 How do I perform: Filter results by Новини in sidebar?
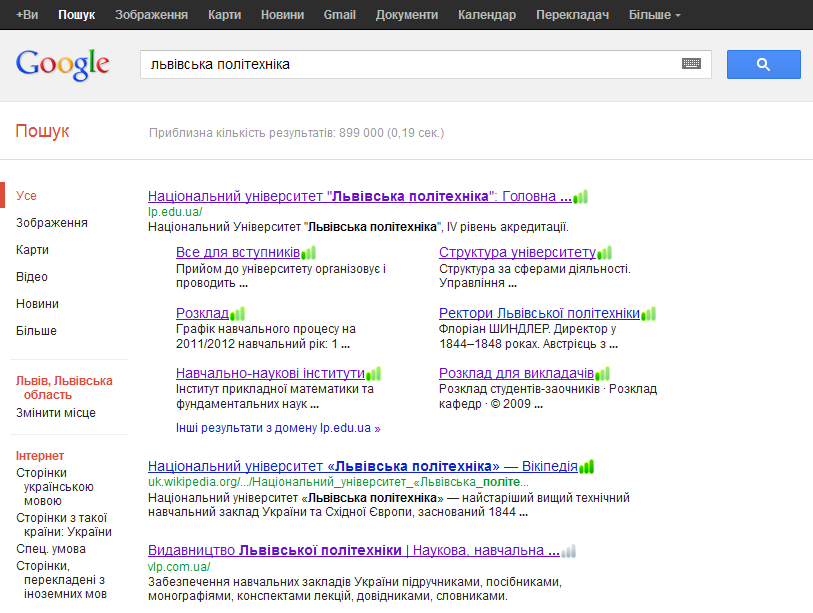click(37, 304)
